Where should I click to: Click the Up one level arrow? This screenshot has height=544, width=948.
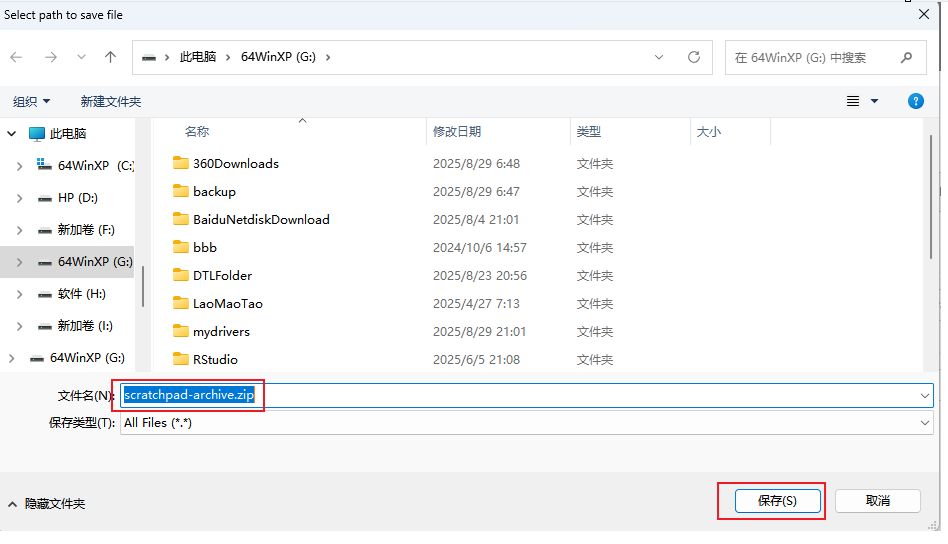(110, 57)
